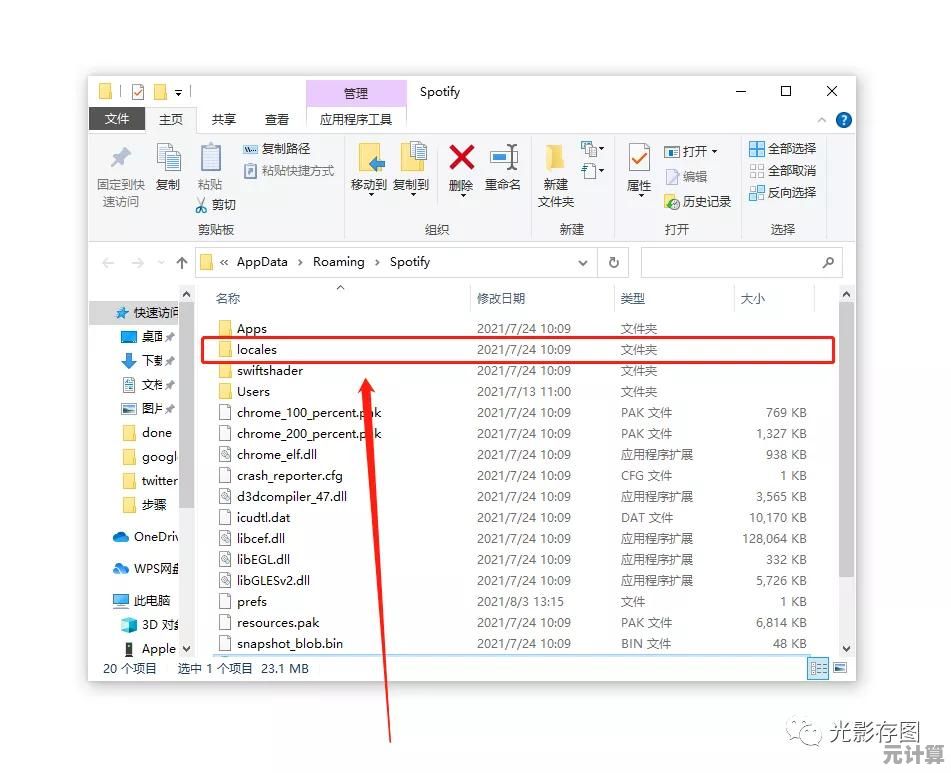The height and width of the screenshot is (773, 951).
Task: Click the chevron after AppData in the path
Action: coord(300,263)
